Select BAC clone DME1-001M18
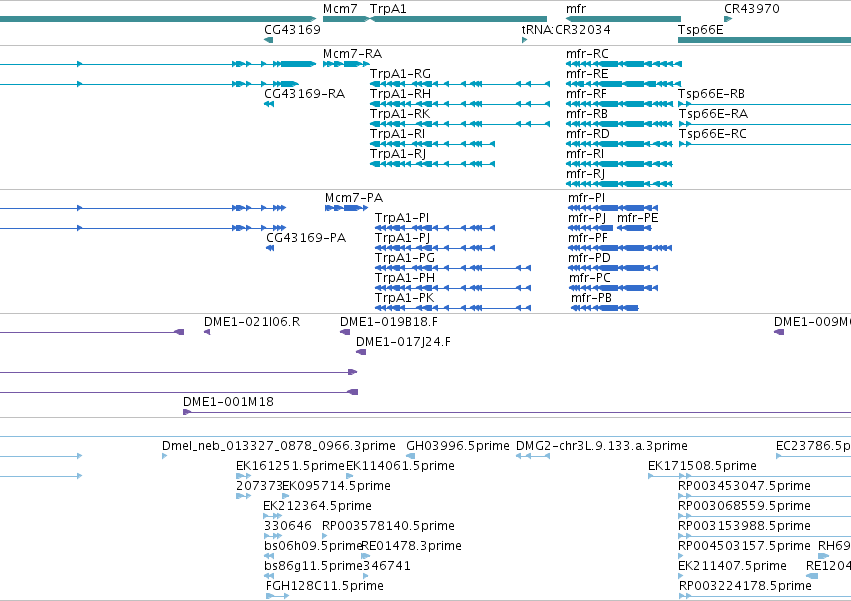851x601 pixels. [x=517, y=413]
